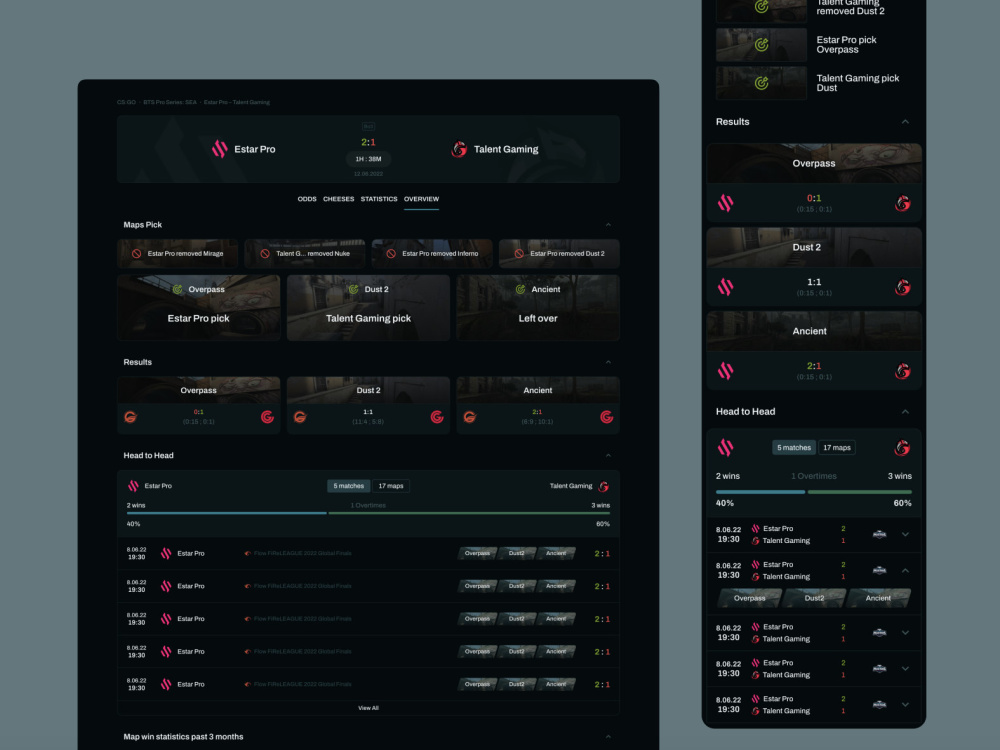
Task: Click Talent Gaming team name in match header
Action: pyautogui.click(x=506, y=149)
